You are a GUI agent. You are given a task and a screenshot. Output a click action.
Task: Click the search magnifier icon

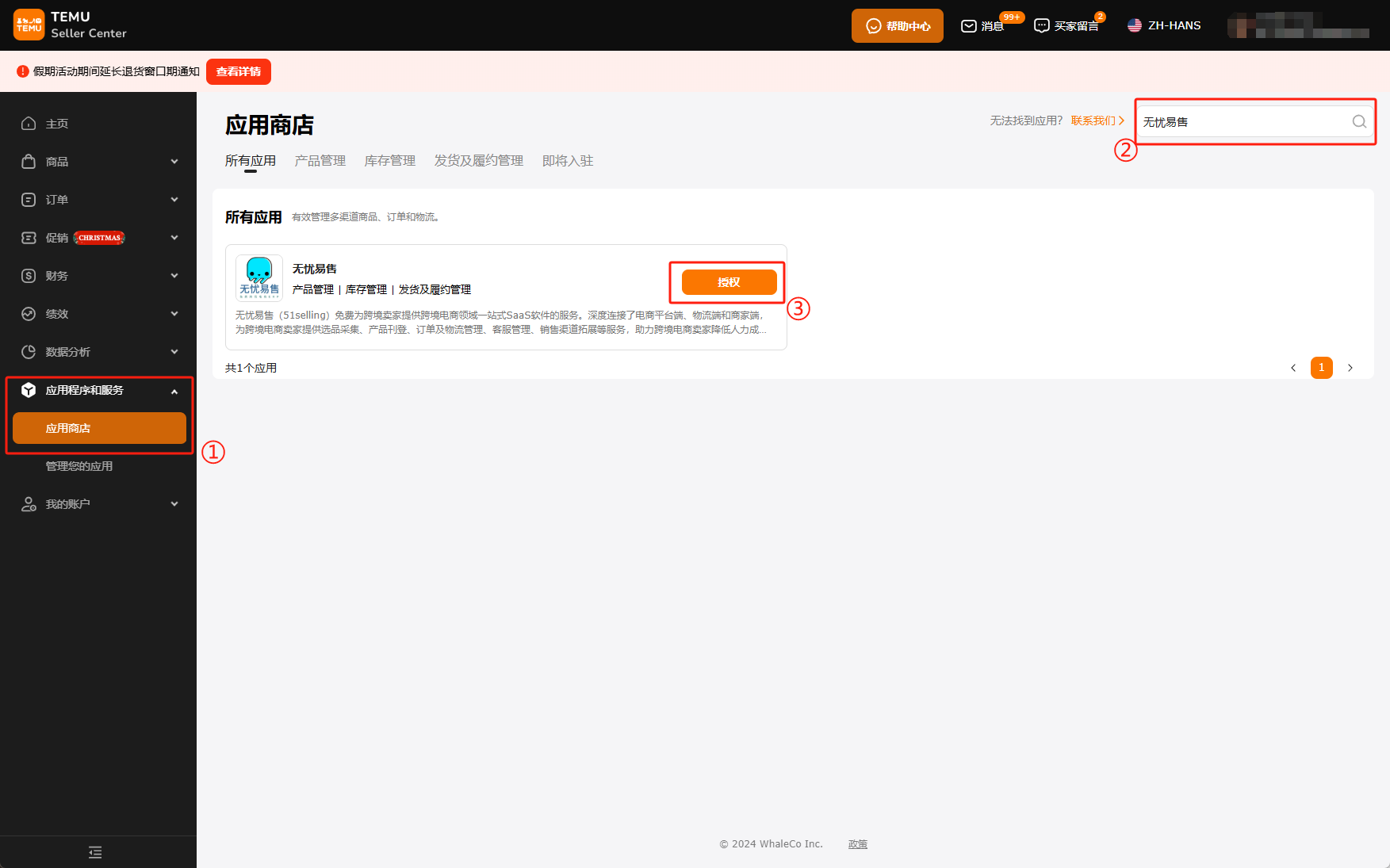1359,121
